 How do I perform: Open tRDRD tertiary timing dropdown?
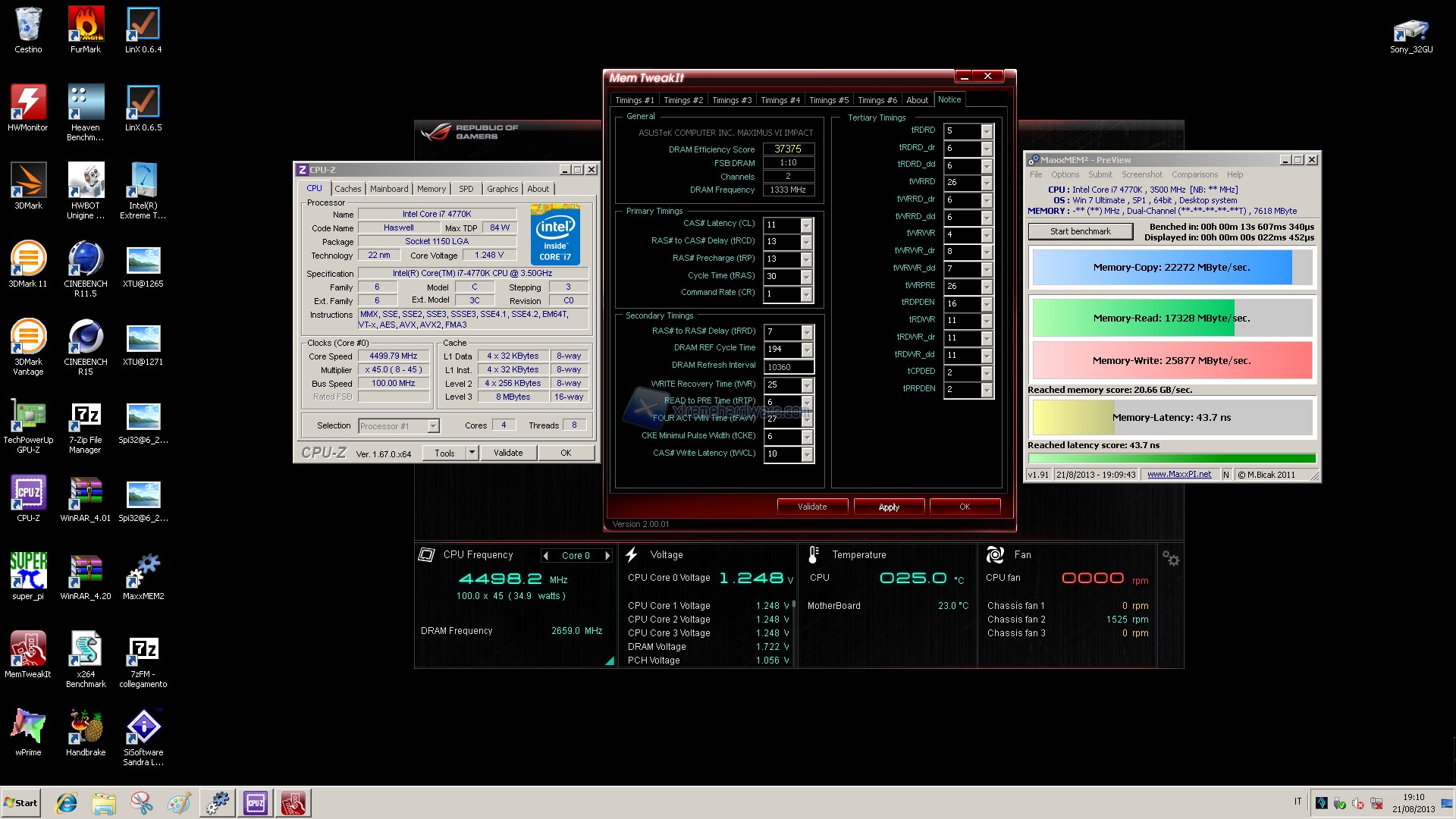[x=987, y=131]
